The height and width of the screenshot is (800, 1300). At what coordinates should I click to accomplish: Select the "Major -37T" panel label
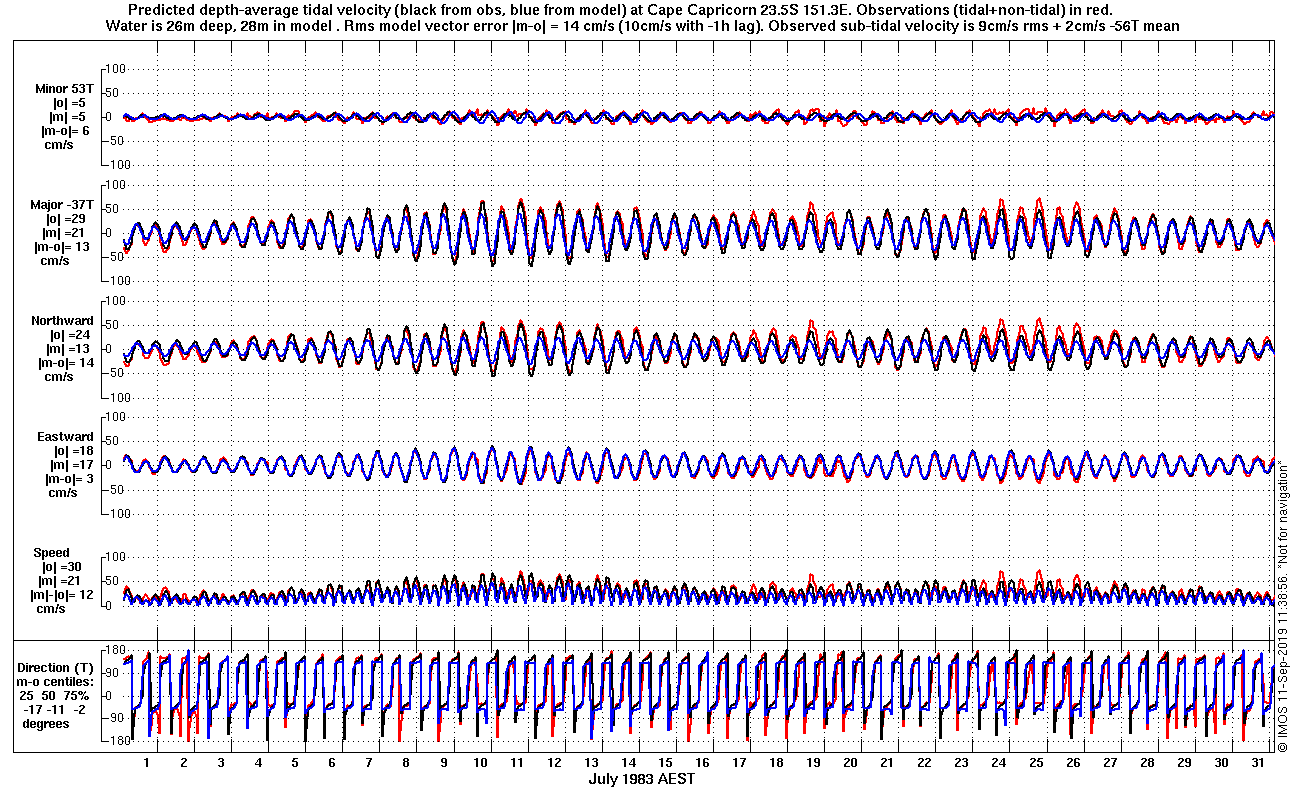pyautogui.click(x=62, y=205)
